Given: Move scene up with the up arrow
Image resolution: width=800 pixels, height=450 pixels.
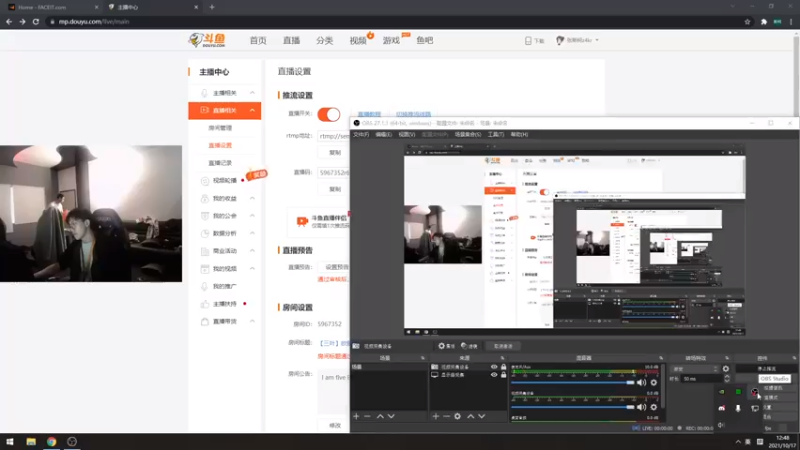Looking at the screenshot, I should (380, 416).
